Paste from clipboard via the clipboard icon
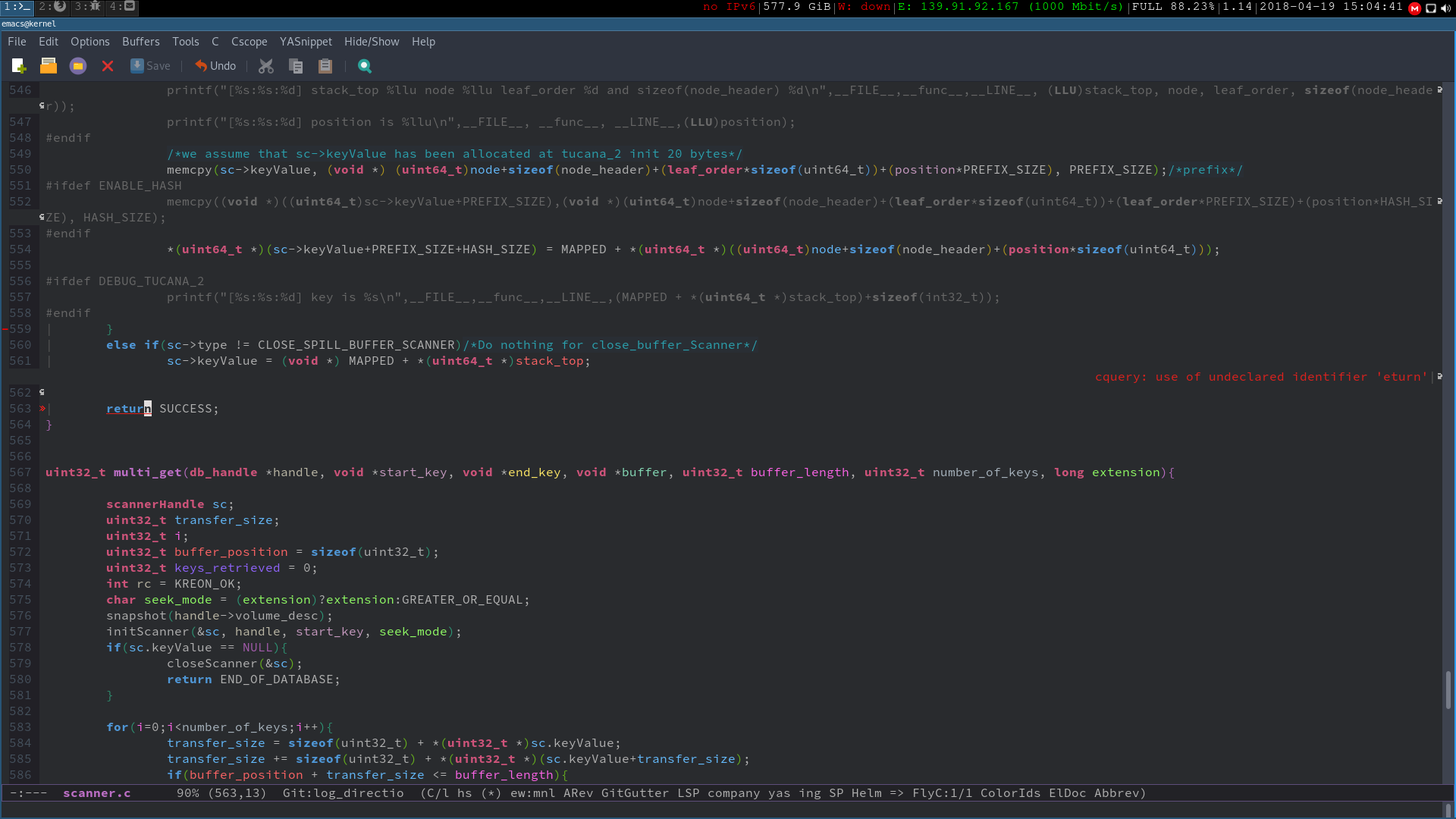Screen dimensions: 1456x819 pos(325,66)
